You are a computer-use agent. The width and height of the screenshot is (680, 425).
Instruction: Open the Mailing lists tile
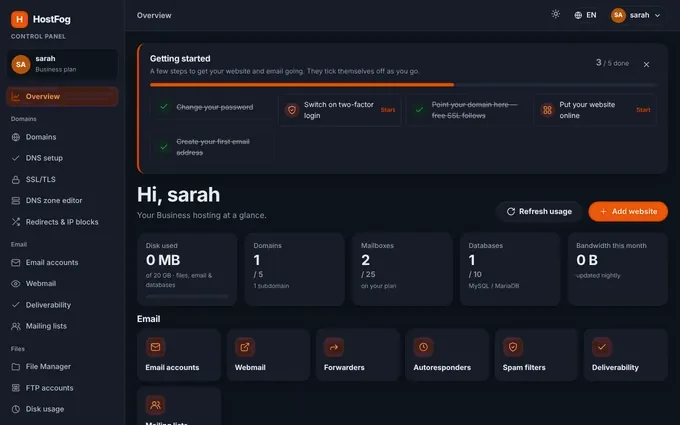179,406
